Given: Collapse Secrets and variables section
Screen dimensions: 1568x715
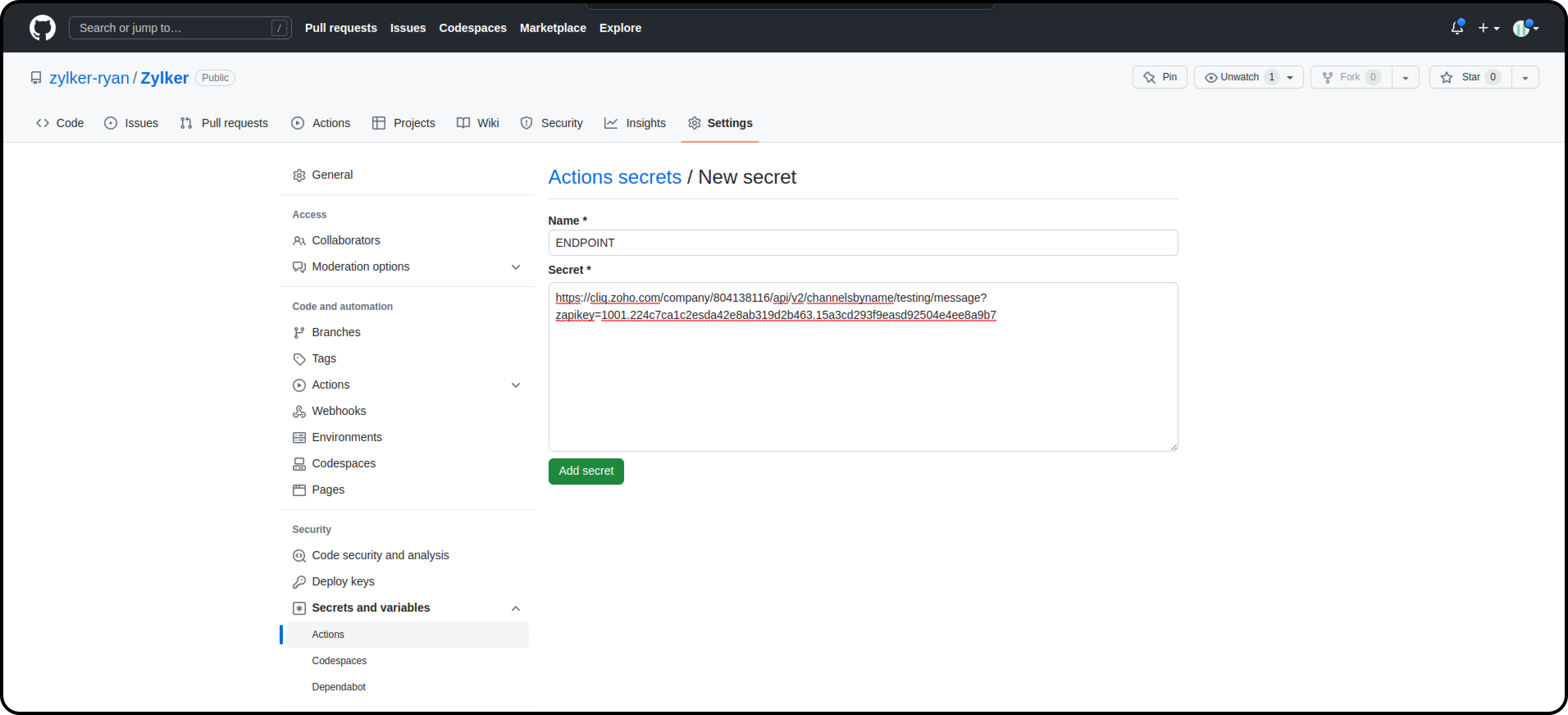Looking at the screenshot, I should coord(515,608).
